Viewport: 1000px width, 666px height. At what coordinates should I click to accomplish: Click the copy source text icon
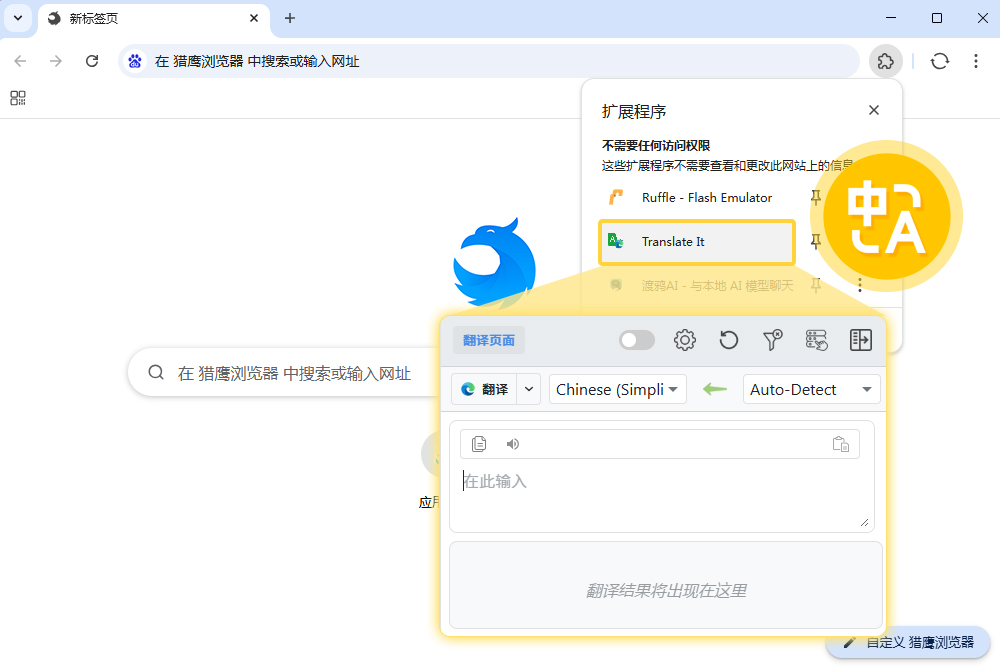(479, 444)
